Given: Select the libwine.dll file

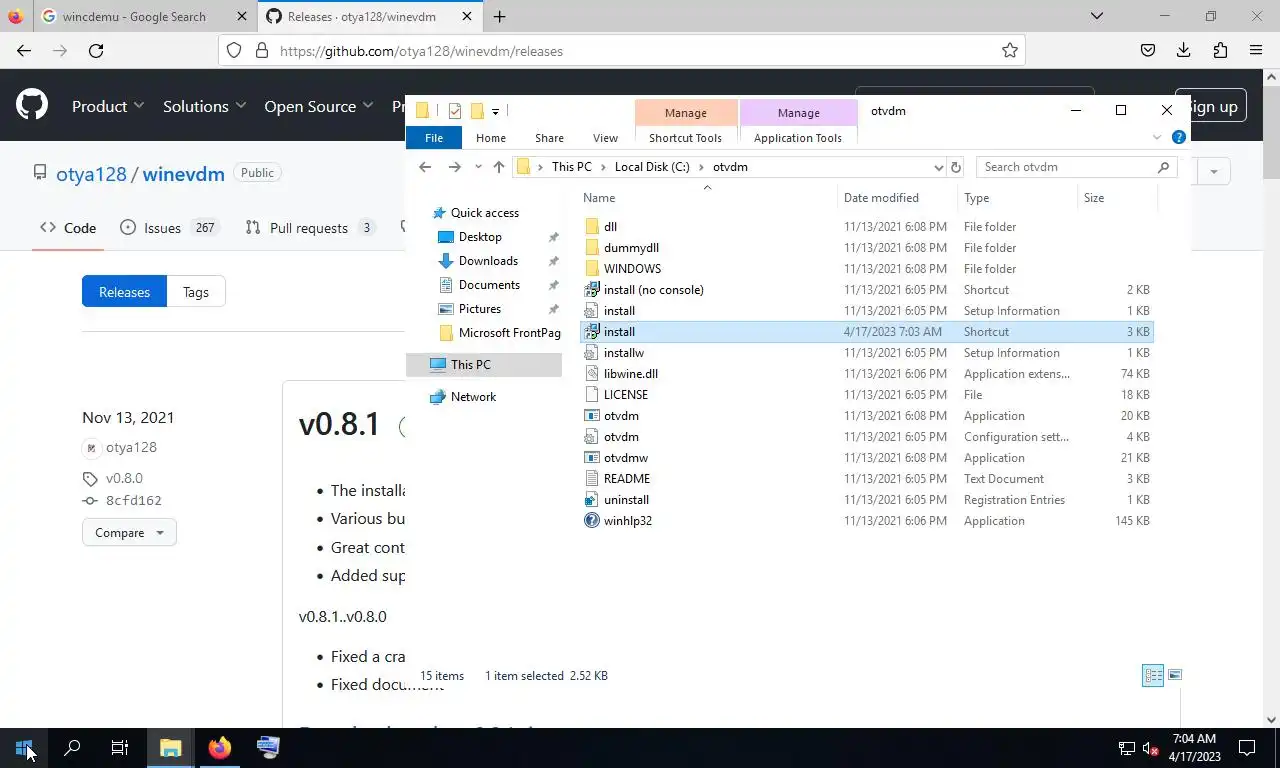Looking at the screenshot, I should 630,373.
